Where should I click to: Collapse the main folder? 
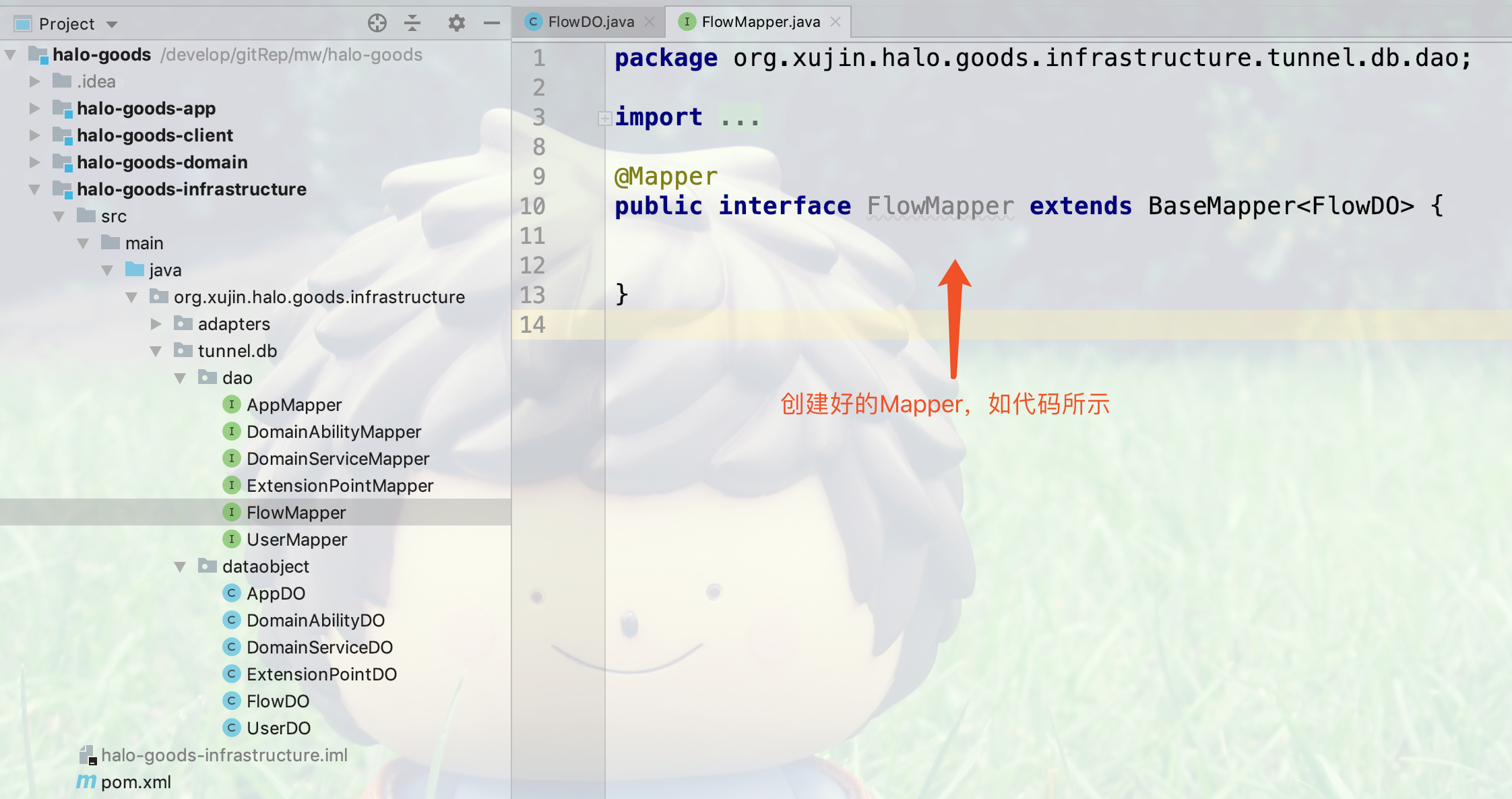(x=84, y=243)
